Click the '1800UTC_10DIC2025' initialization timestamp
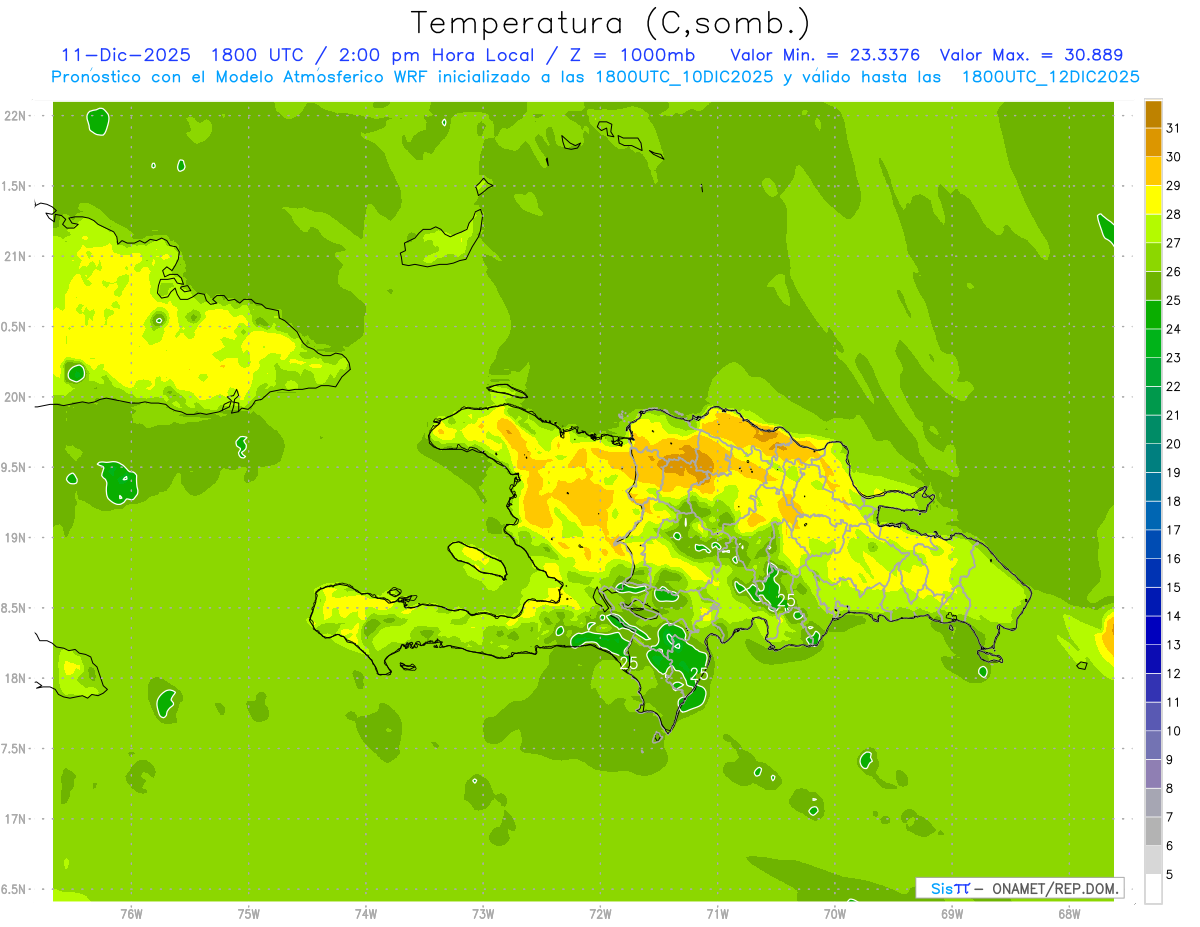Screen dimensions: 1200x927 (683, 77)
